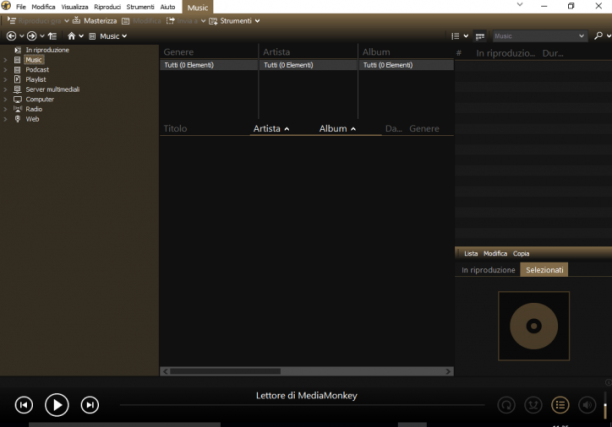Click the MediaMonkey app logo icon
Image resolution: width=612 pixels, height=427 pixels.
[6, 5]
